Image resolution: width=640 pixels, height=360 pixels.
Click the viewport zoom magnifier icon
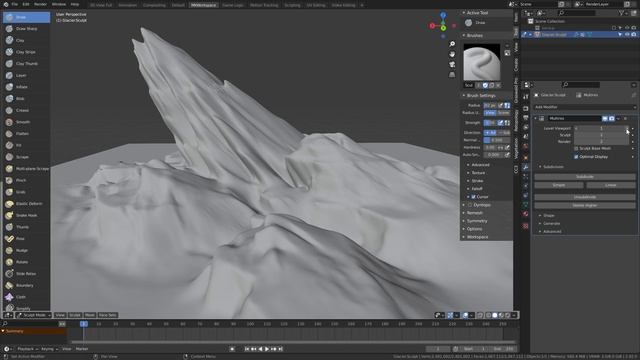[452, 44]
